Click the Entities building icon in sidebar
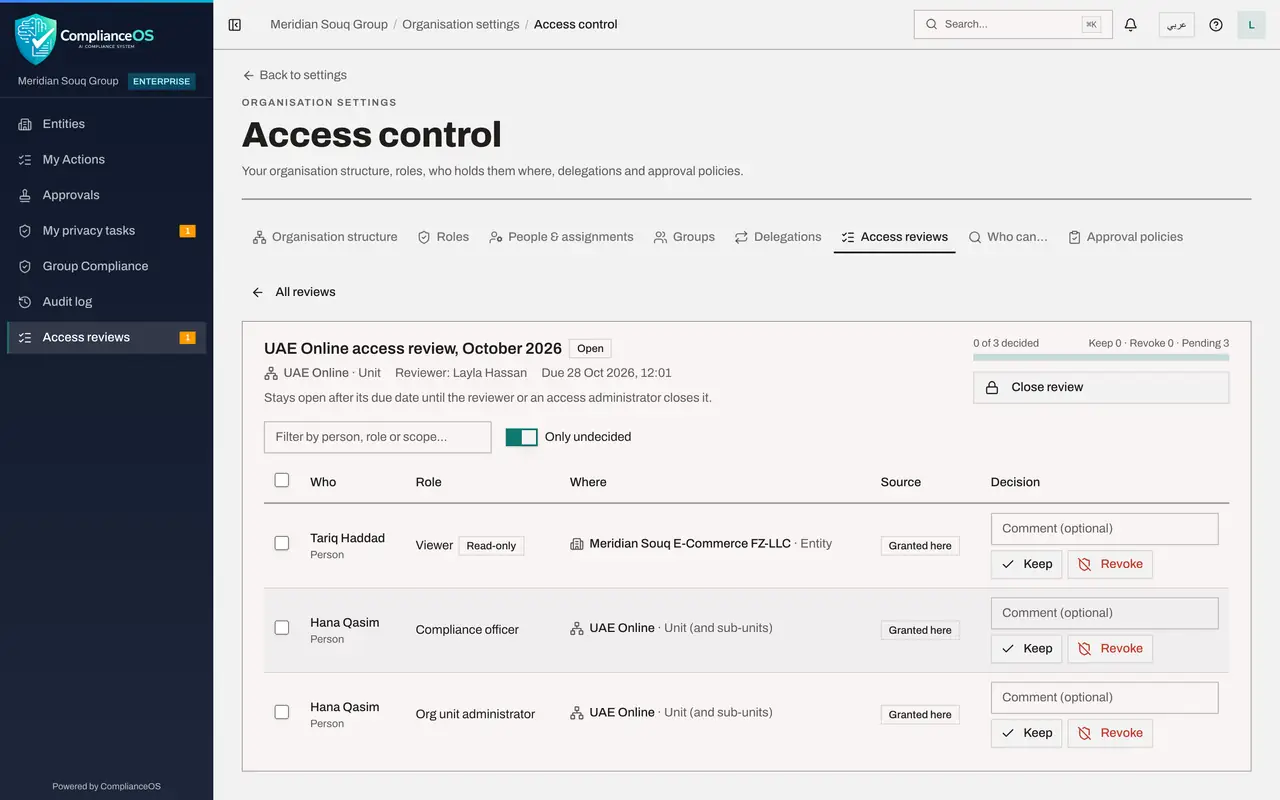1280x800 pixels. pyautogui.click(x=25, y=124)
